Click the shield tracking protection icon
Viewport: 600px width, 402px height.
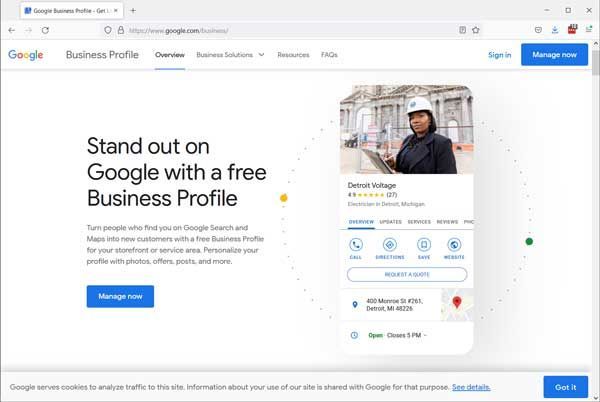pos(108,30)
